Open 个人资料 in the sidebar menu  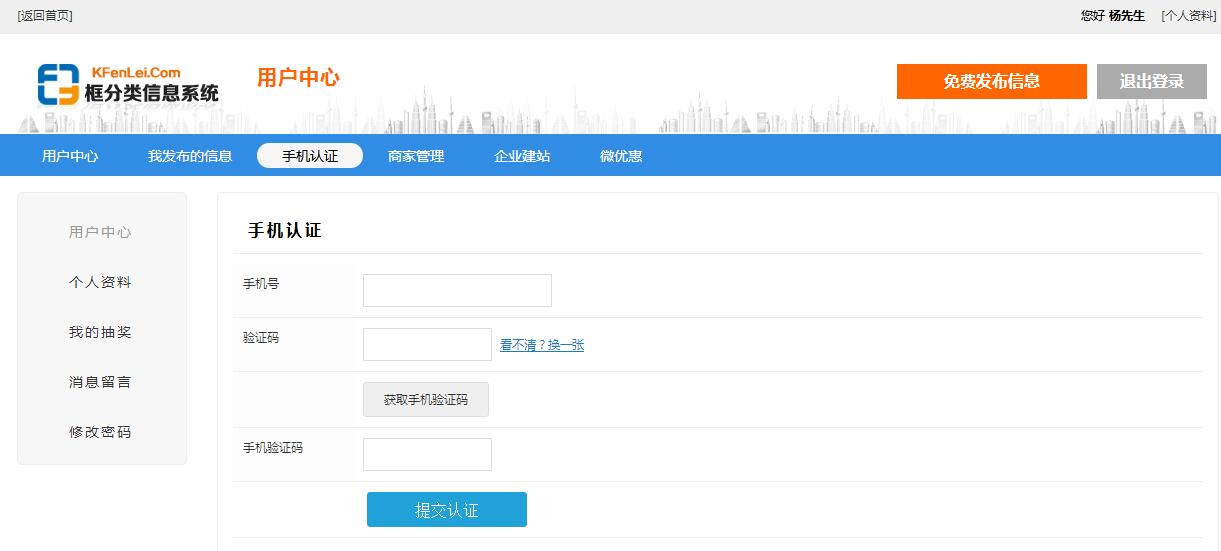click(100, 282)
